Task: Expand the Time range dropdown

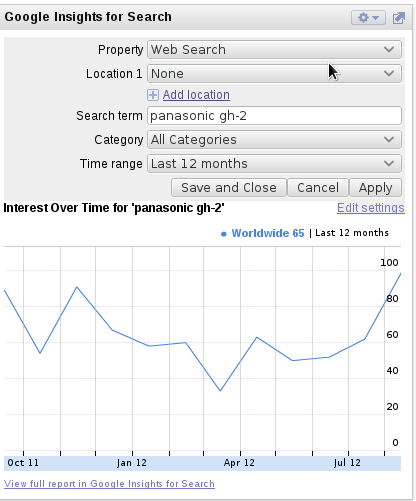Action: click(274, 164)
